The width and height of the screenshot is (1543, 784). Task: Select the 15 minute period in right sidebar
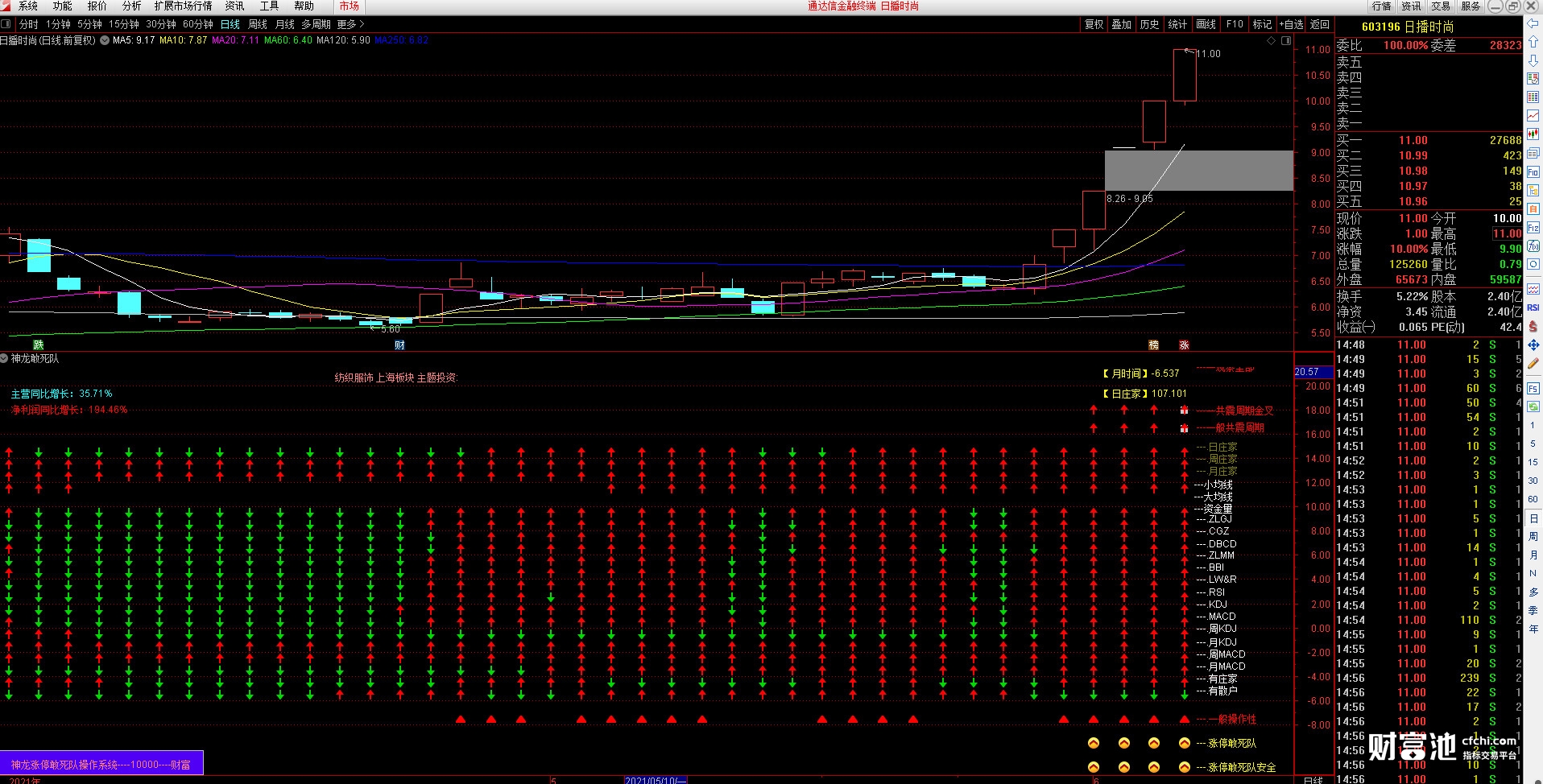[1533, 462]
